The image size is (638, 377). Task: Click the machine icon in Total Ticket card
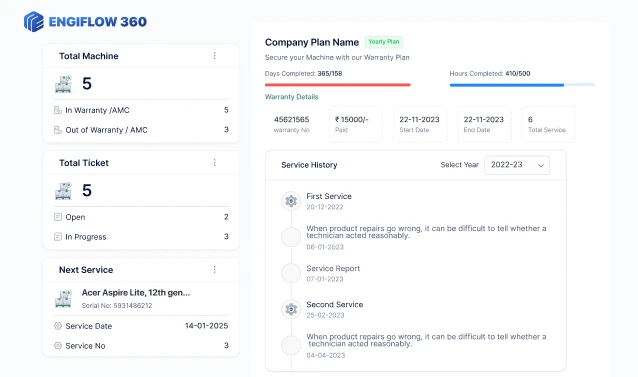[63, 191]
